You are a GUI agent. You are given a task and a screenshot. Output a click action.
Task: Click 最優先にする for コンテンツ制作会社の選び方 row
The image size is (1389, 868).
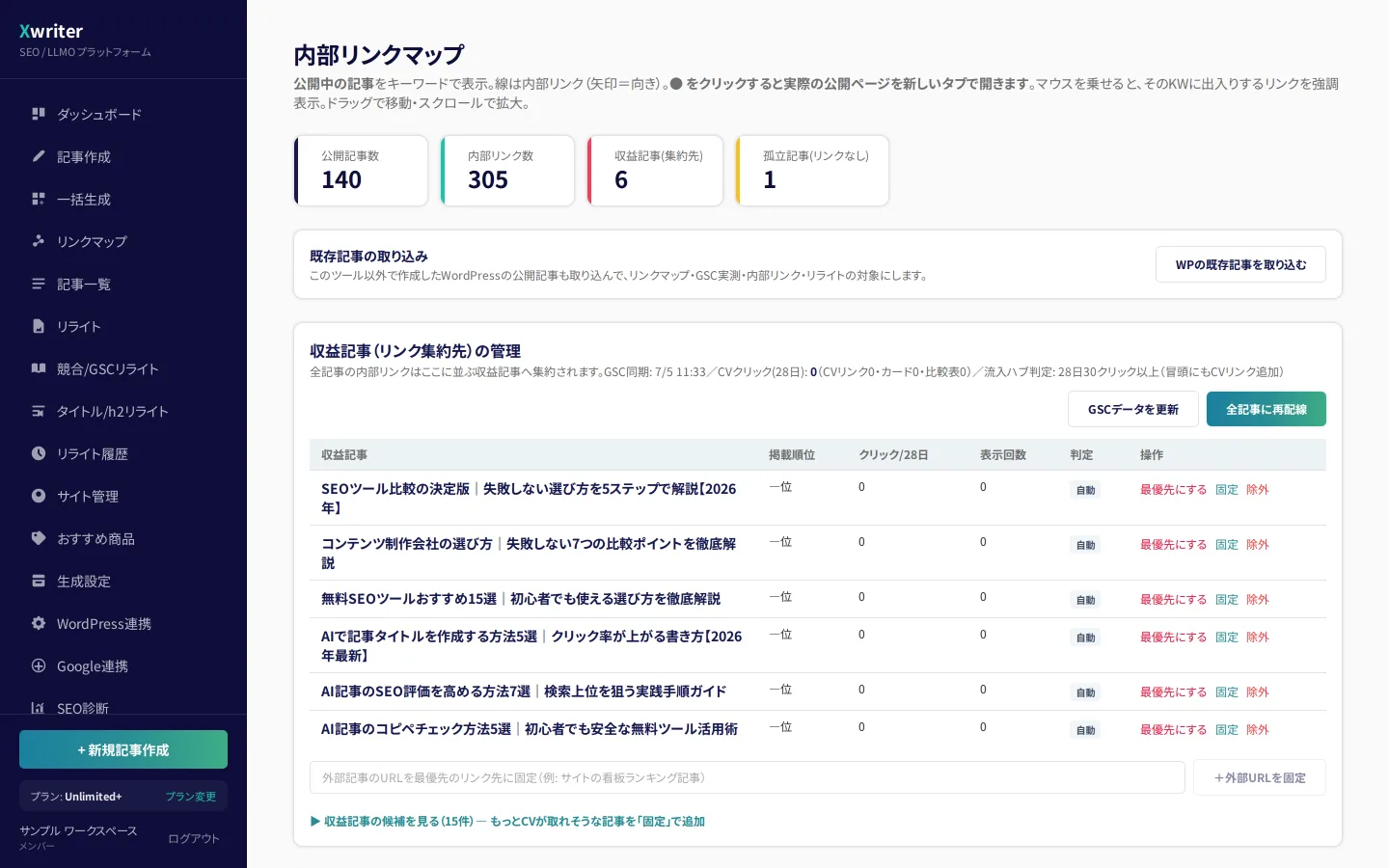[1173, 545]
